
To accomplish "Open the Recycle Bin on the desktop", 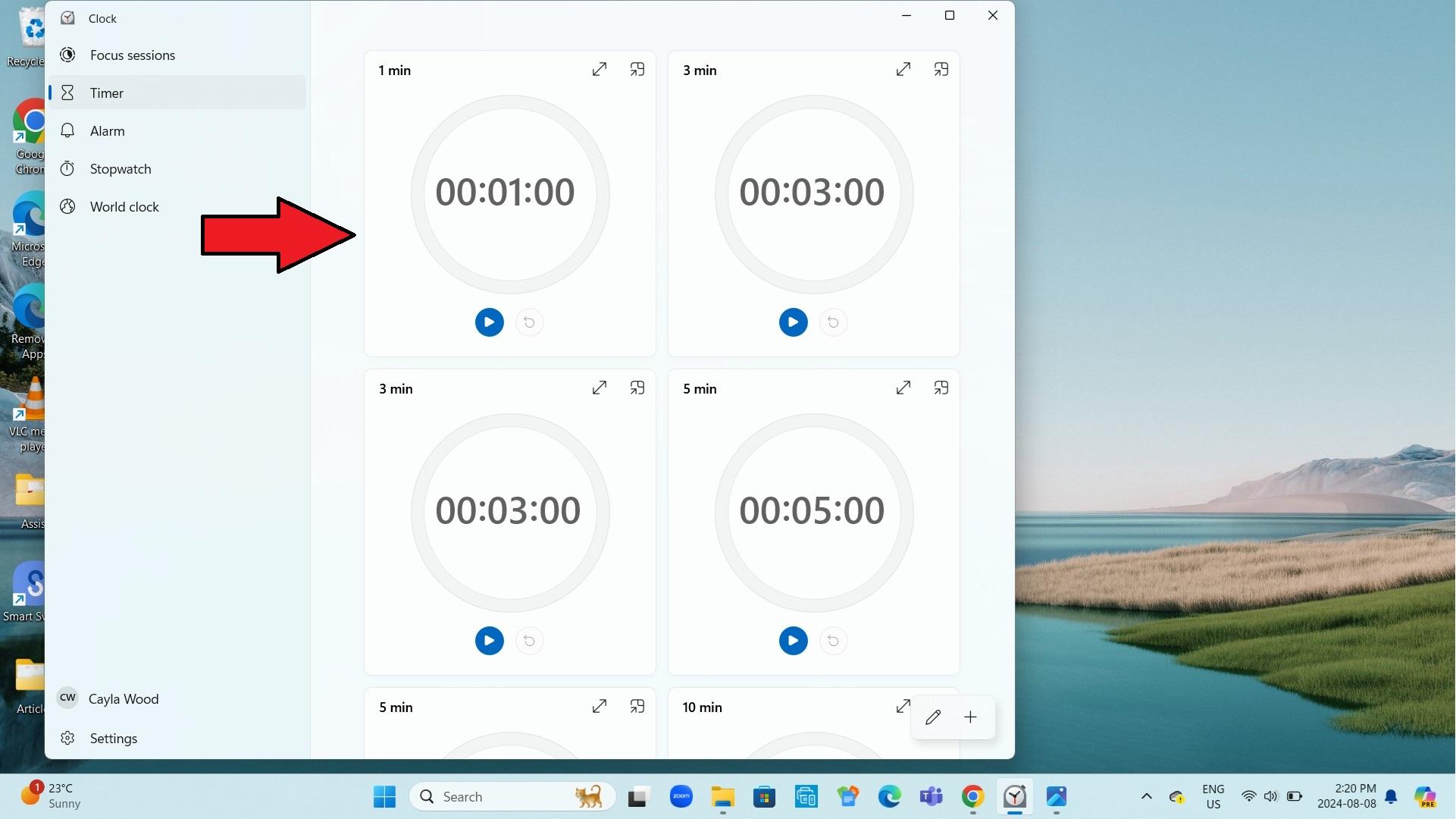I will click(x=27, y=36).
